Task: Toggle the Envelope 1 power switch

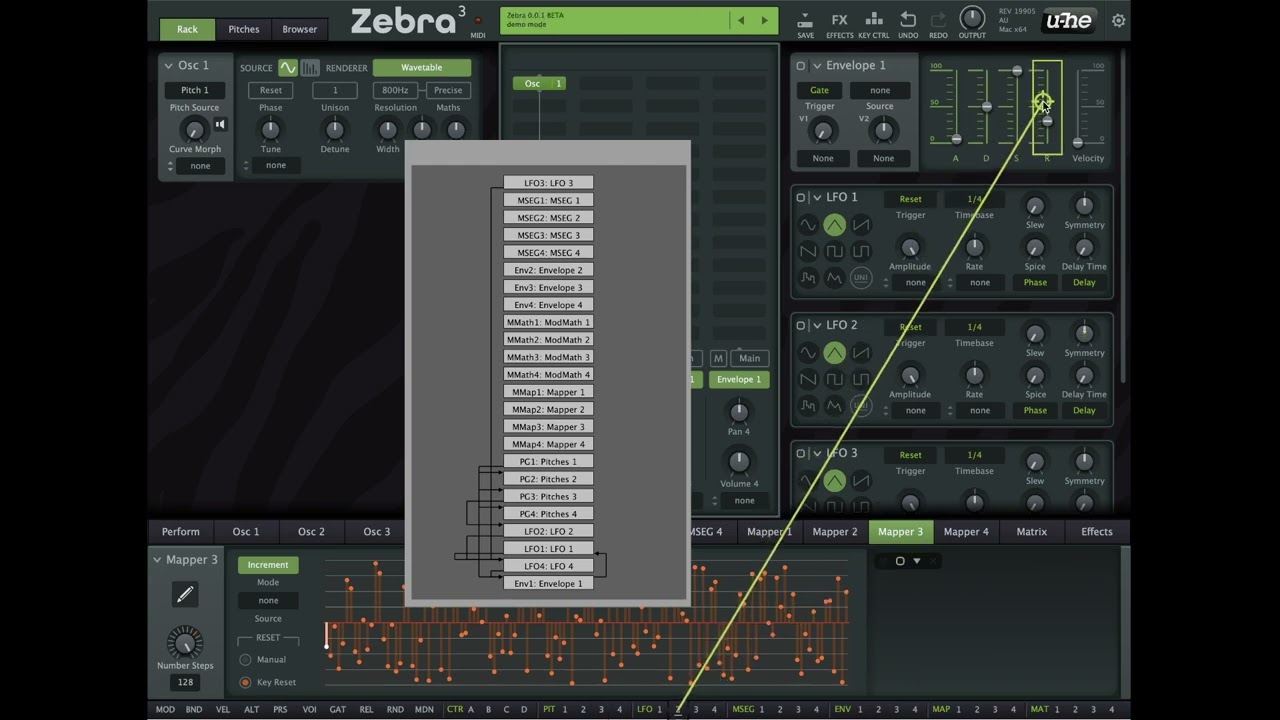Action: pyautogui.click(x=801, y=66)
